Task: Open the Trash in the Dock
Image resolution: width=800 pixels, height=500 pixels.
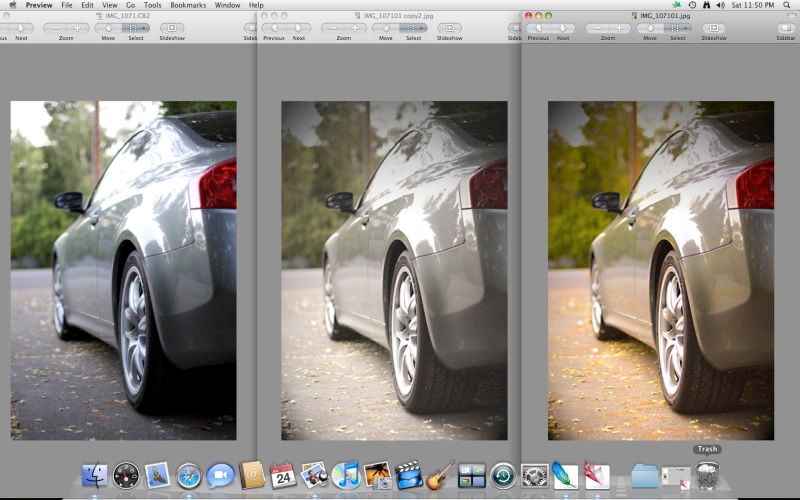Action: click(707, 476)
